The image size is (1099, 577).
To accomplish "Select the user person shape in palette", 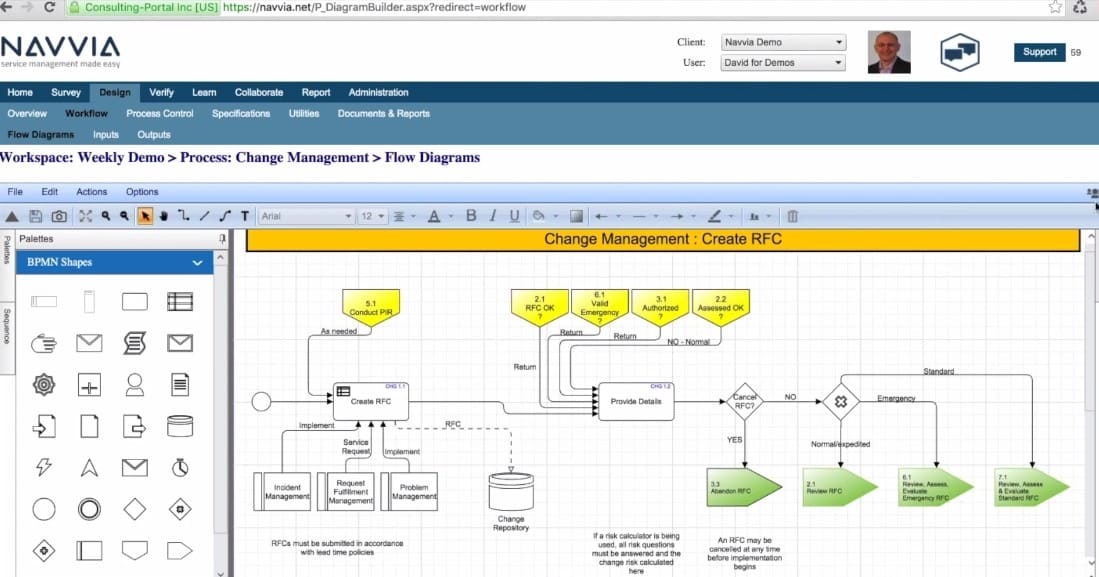I will point(134,384).
